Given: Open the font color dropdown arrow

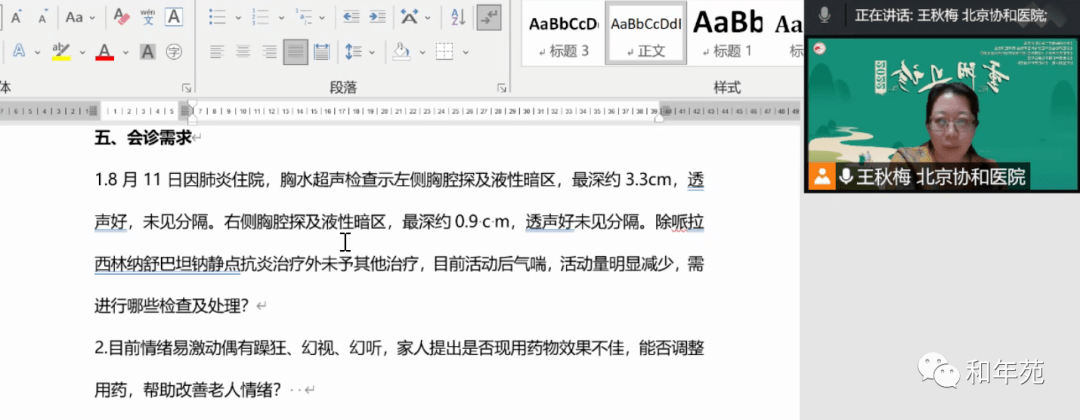Looking at the screenshot, I should click(x=125, y=52).
